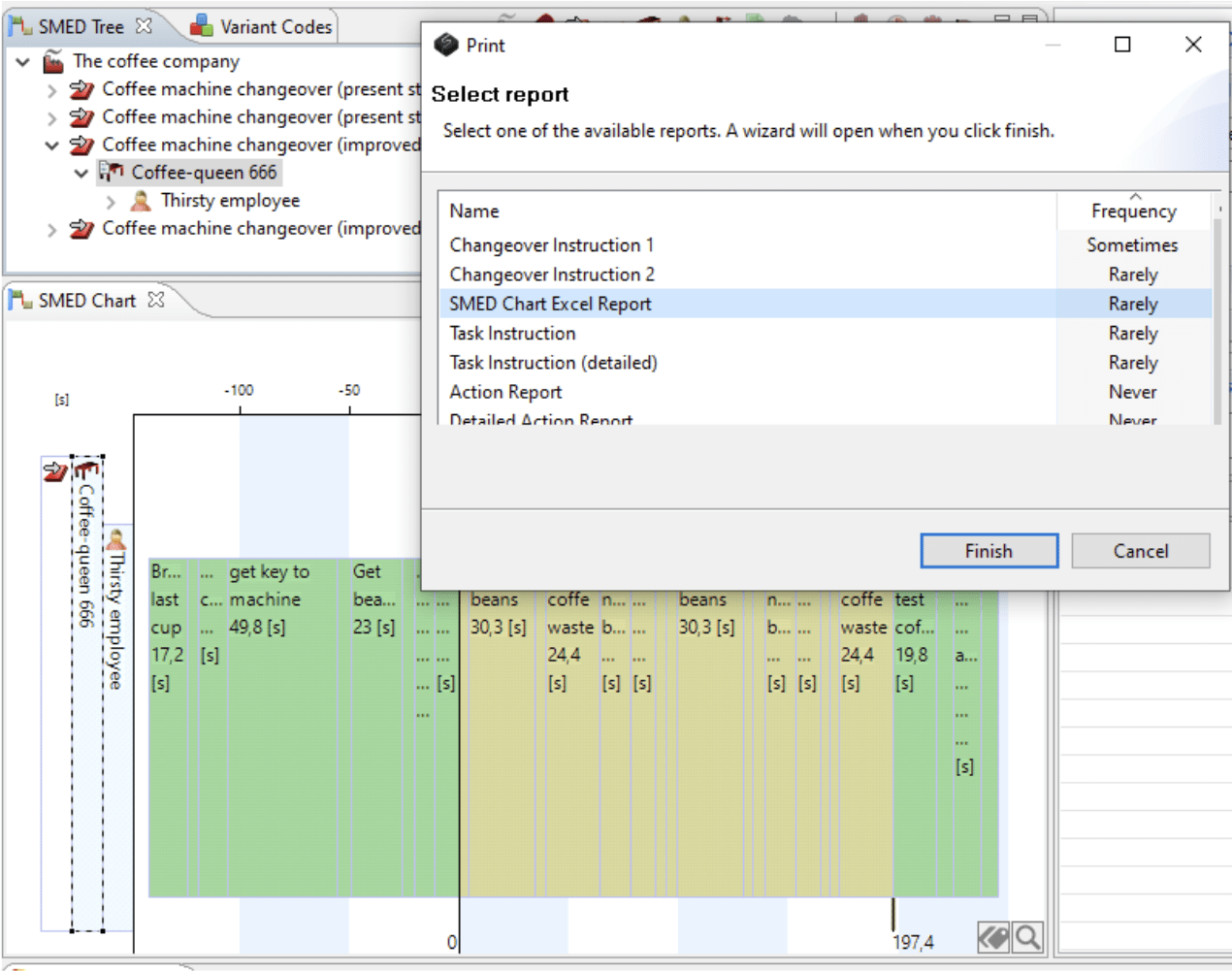
Task: Select the Changeover Instruction 1 report
Action: click(826, 245)
